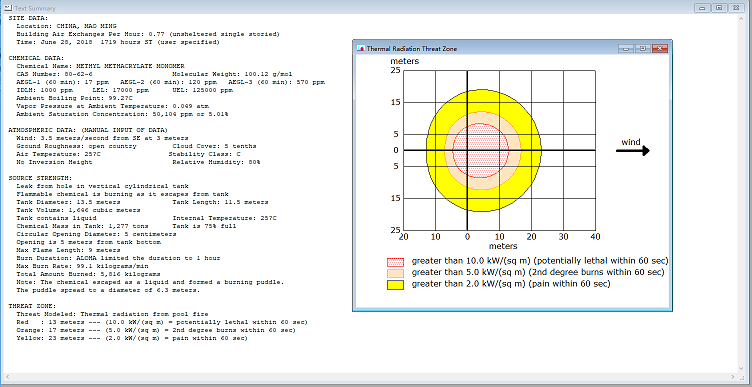Screen dimensions: 752x387
Task: Click the 'Location: CHINA, MAO MING' line
Action: (x=66, y=26)
